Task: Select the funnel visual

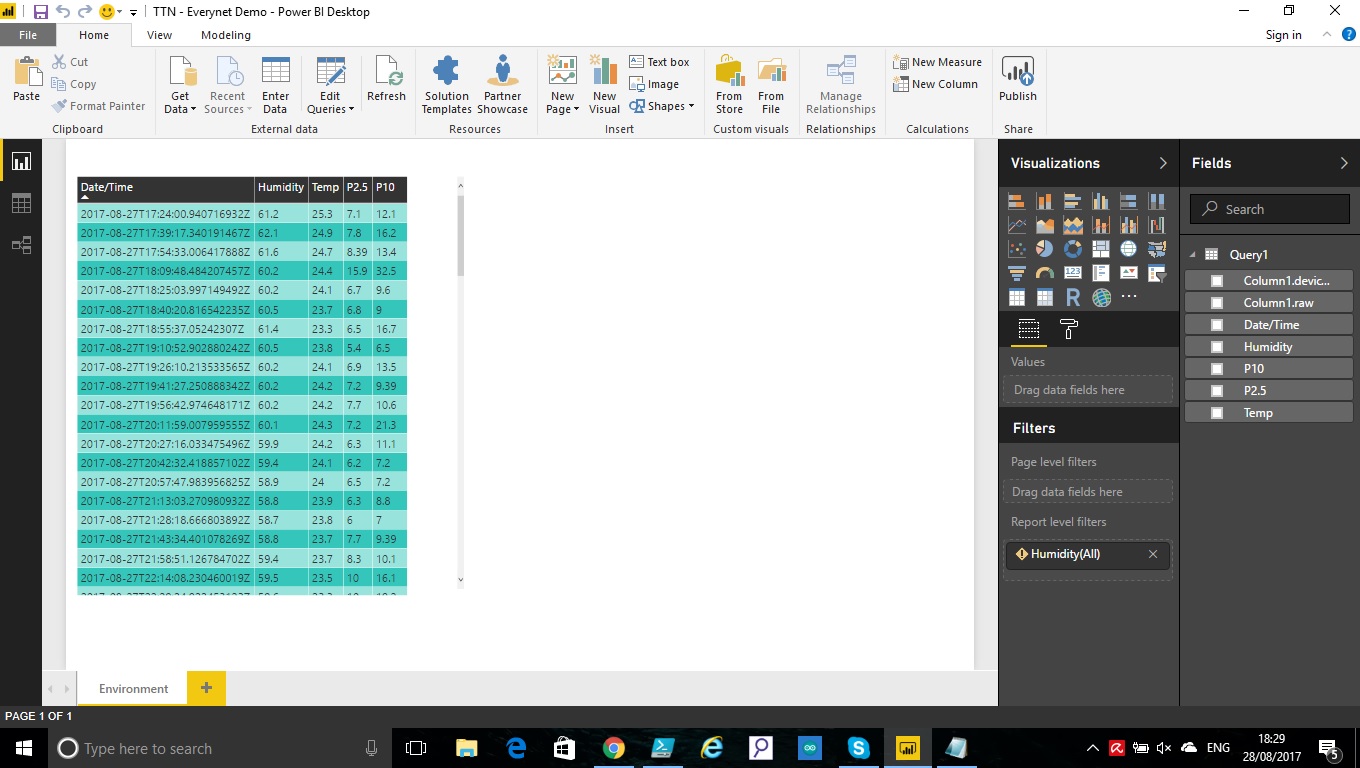Action: pos(1017,273)
